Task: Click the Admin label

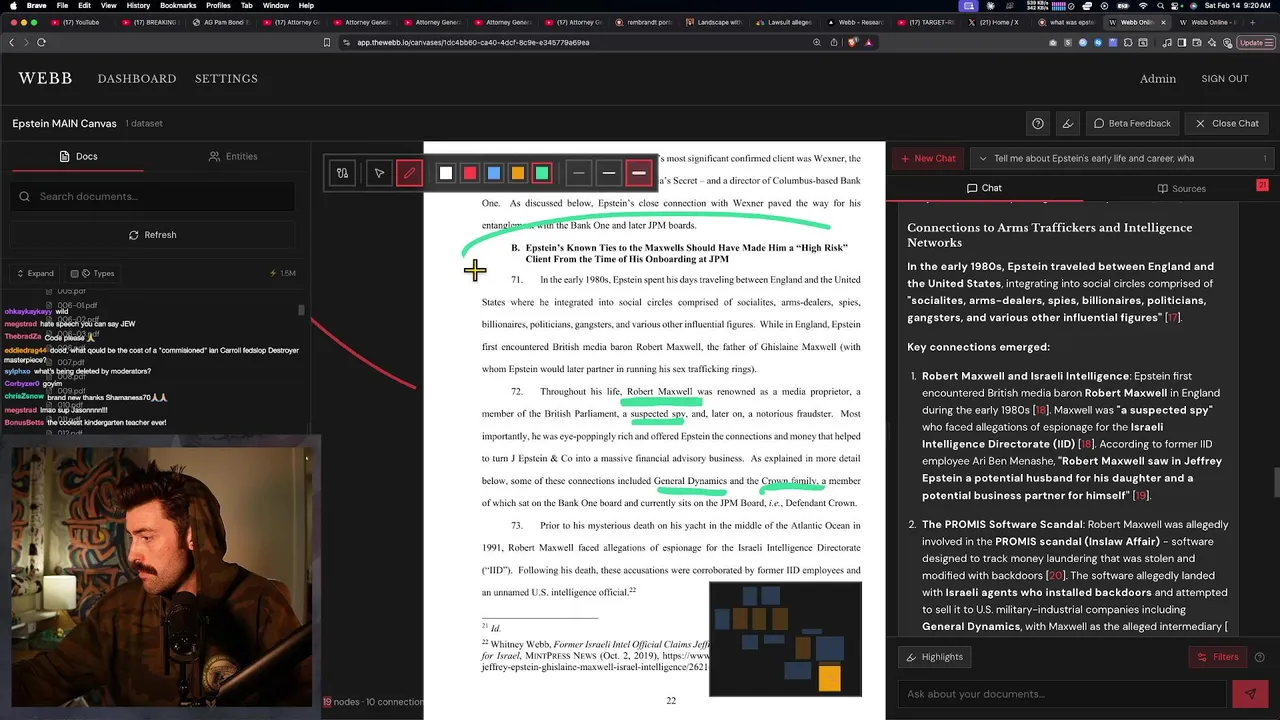Action: coord(1158,78)
